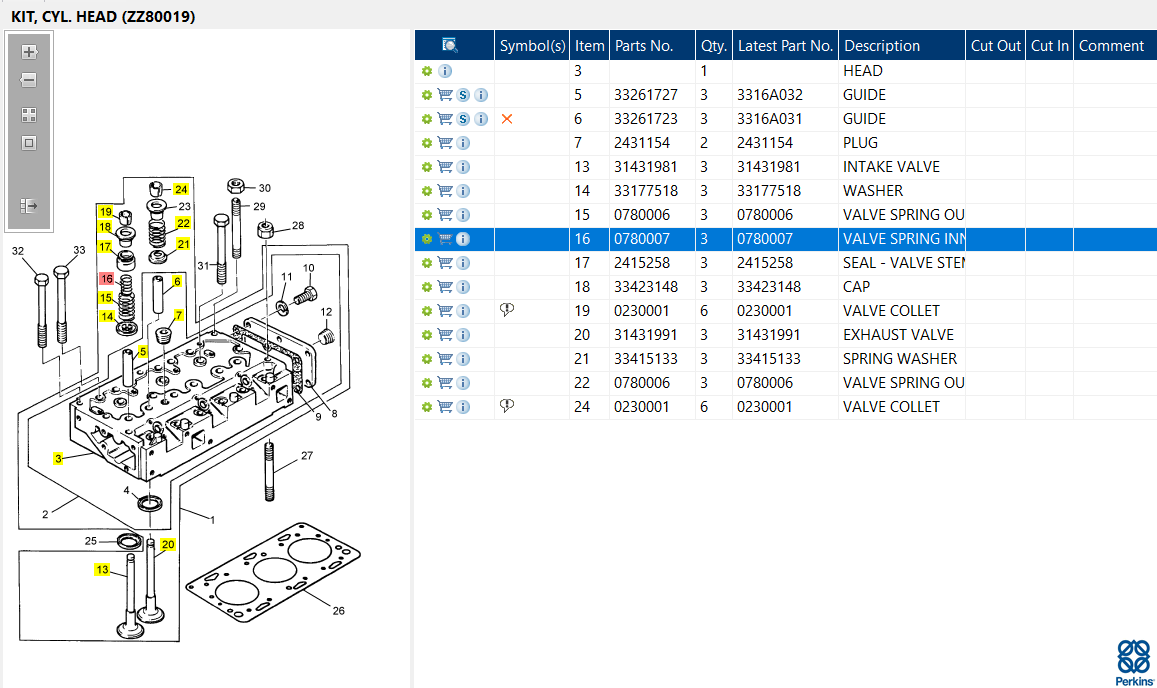Viewport: 1157px width, 688px height.
Task: Zoom in on the parts diagram
Action: [x=29, y=52]
